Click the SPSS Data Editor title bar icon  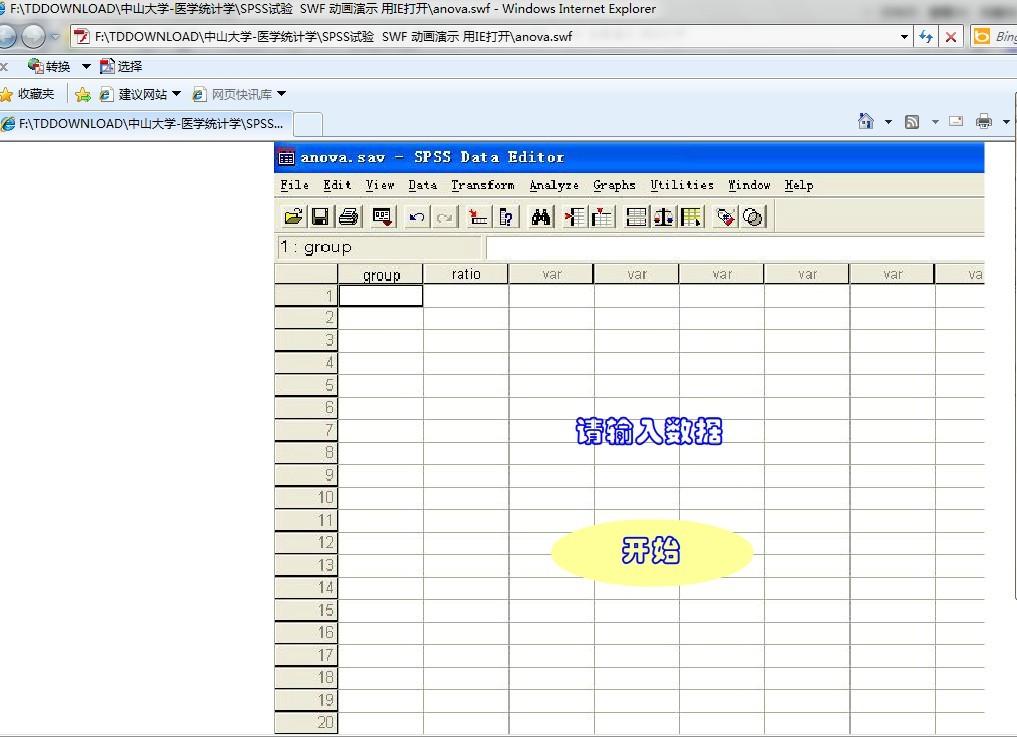pyautogui.click(x=286, y=157)
